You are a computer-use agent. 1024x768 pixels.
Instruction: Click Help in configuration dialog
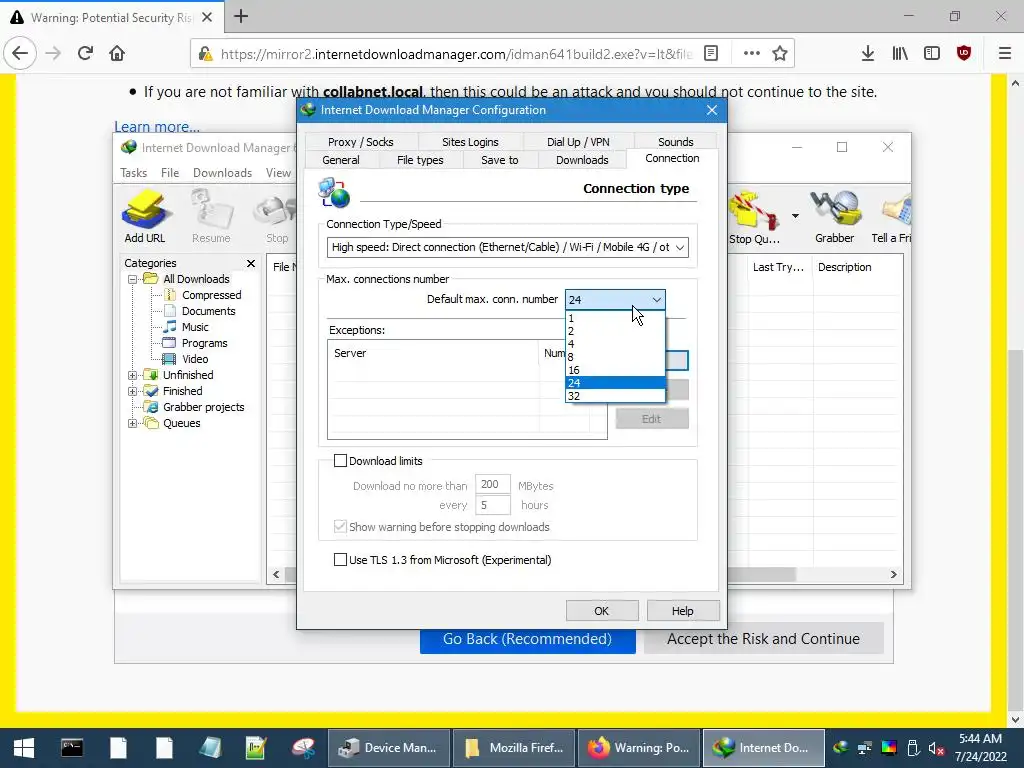click(682, 611)
